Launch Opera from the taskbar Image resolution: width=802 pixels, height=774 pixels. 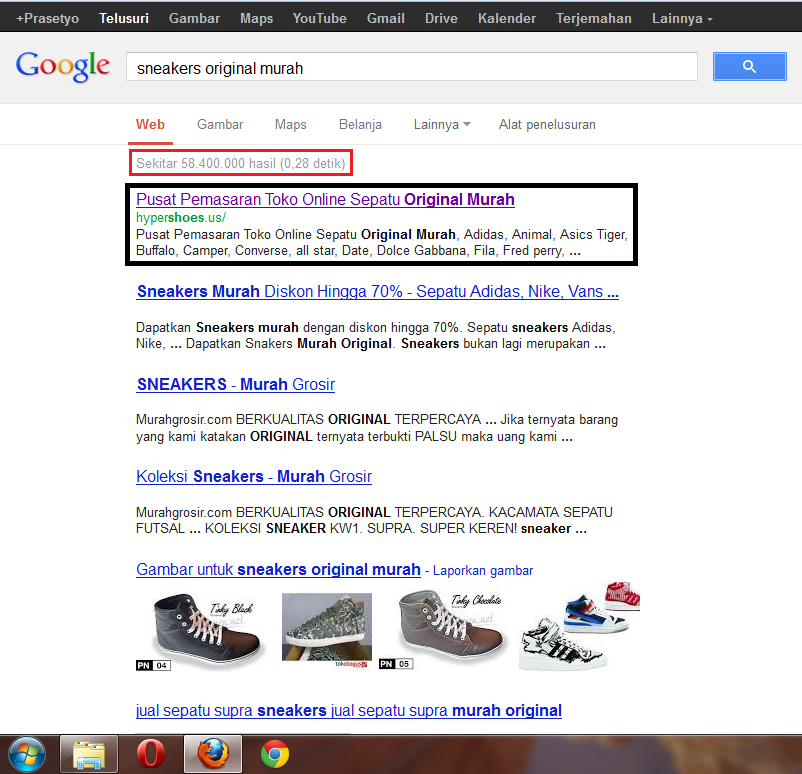click(151, 754)
